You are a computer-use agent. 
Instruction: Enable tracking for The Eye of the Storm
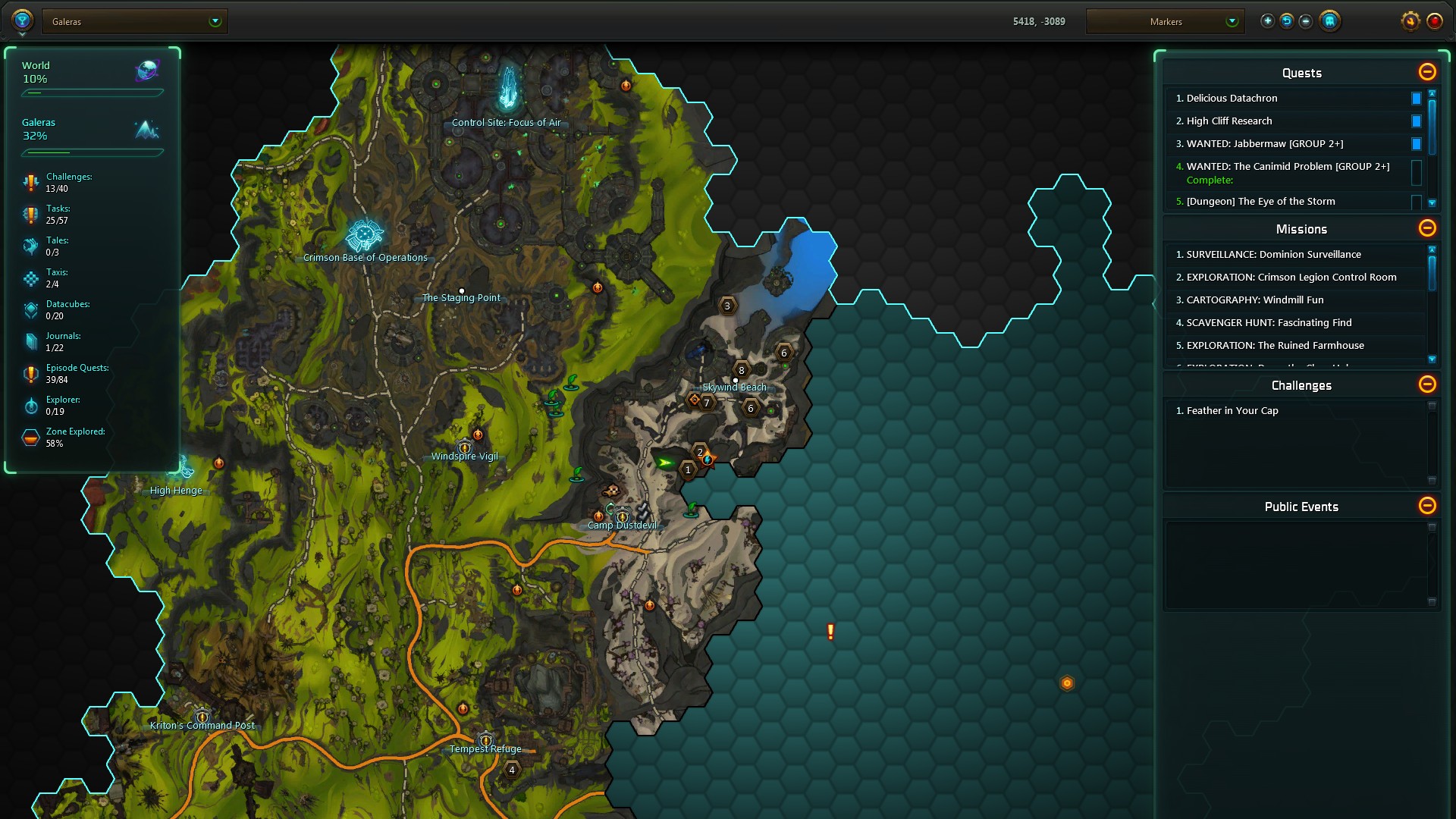tap(1416, 202)
